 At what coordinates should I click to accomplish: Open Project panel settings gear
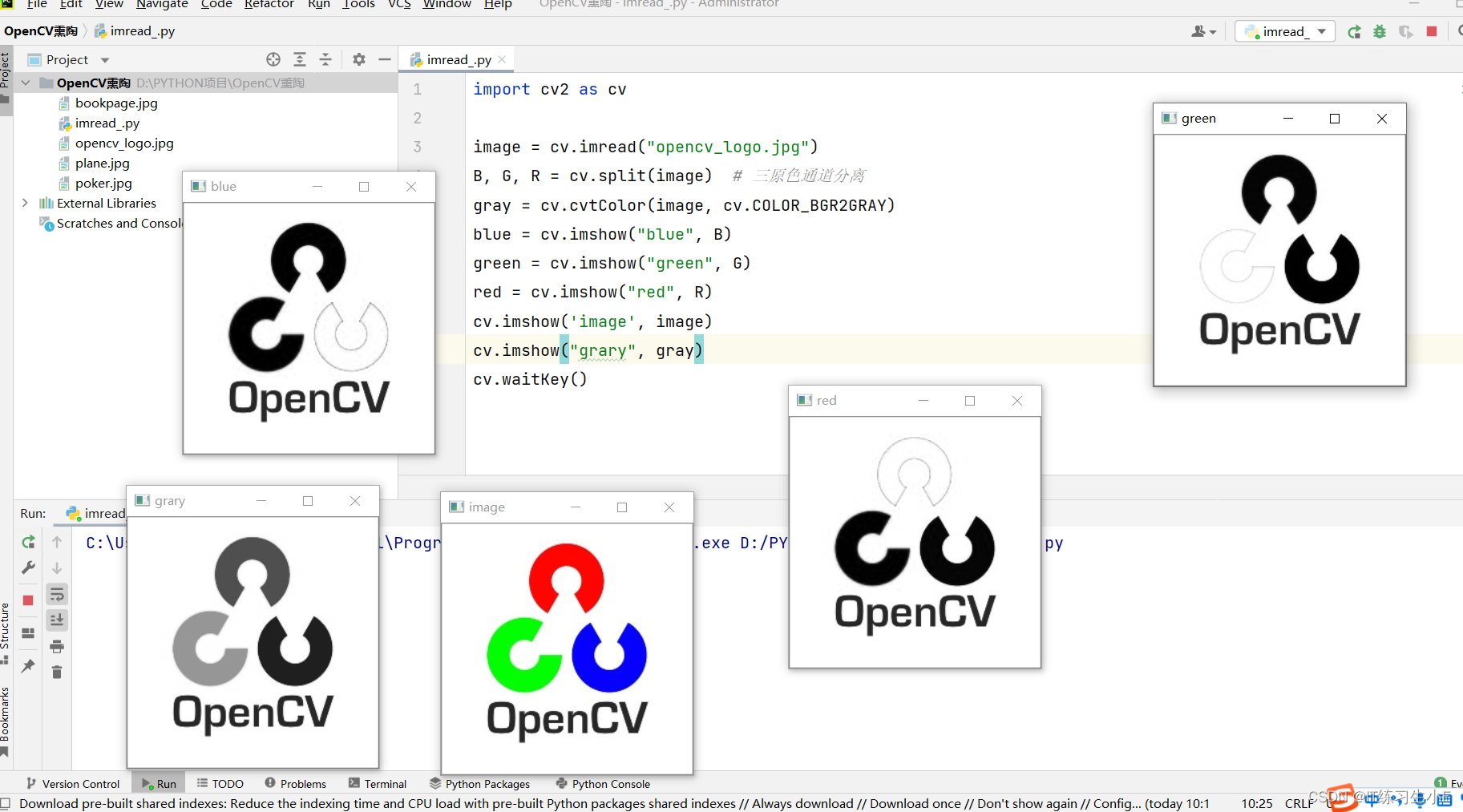(x=359, y=59)
